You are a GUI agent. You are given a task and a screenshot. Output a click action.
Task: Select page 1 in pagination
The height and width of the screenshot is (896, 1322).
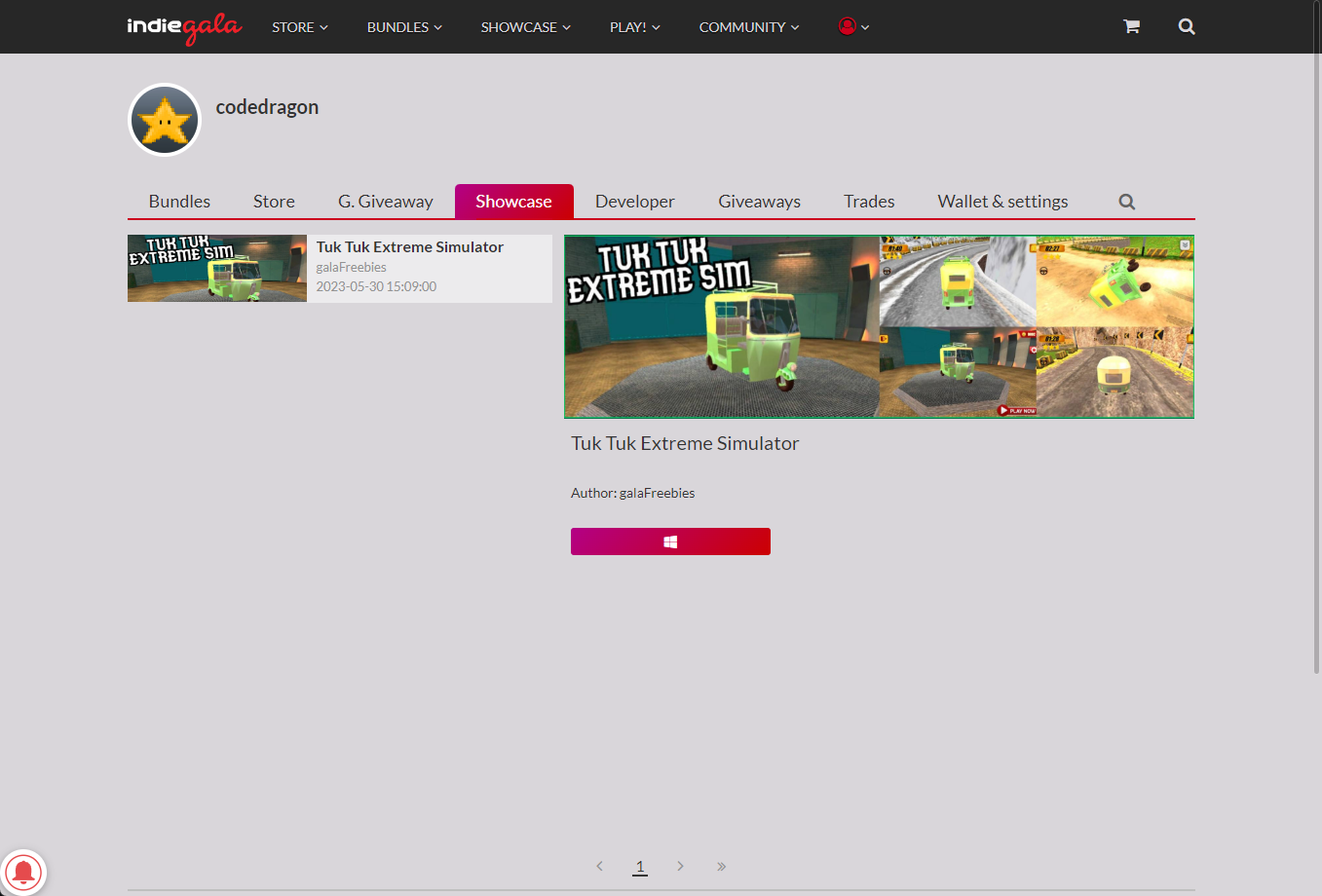click(640, 866)
